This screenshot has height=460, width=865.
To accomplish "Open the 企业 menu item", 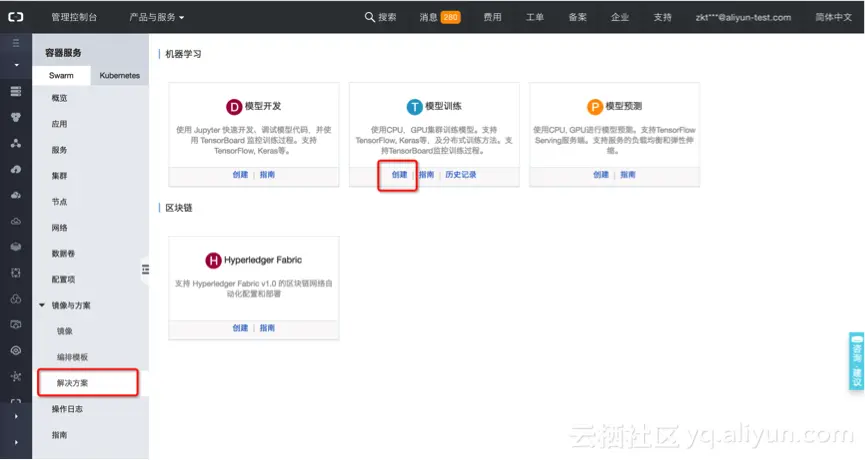I will [x=620, y=17].
